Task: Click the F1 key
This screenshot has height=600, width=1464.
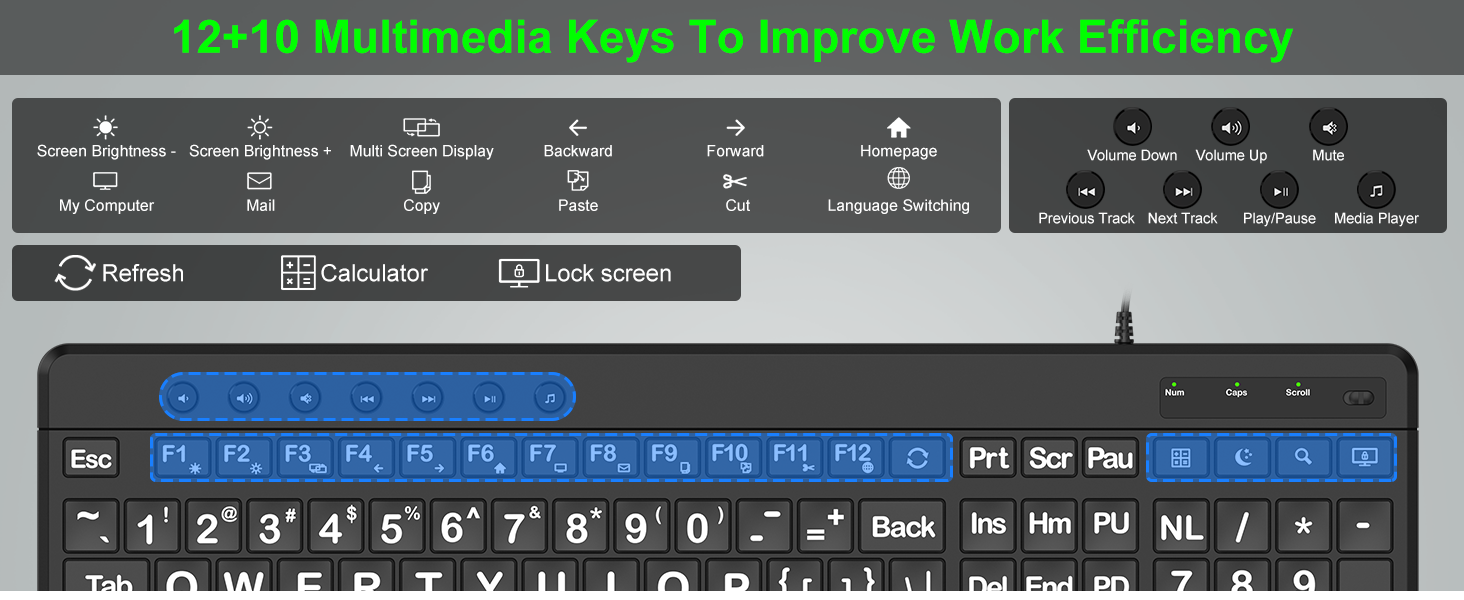Action: coord(182,458)
